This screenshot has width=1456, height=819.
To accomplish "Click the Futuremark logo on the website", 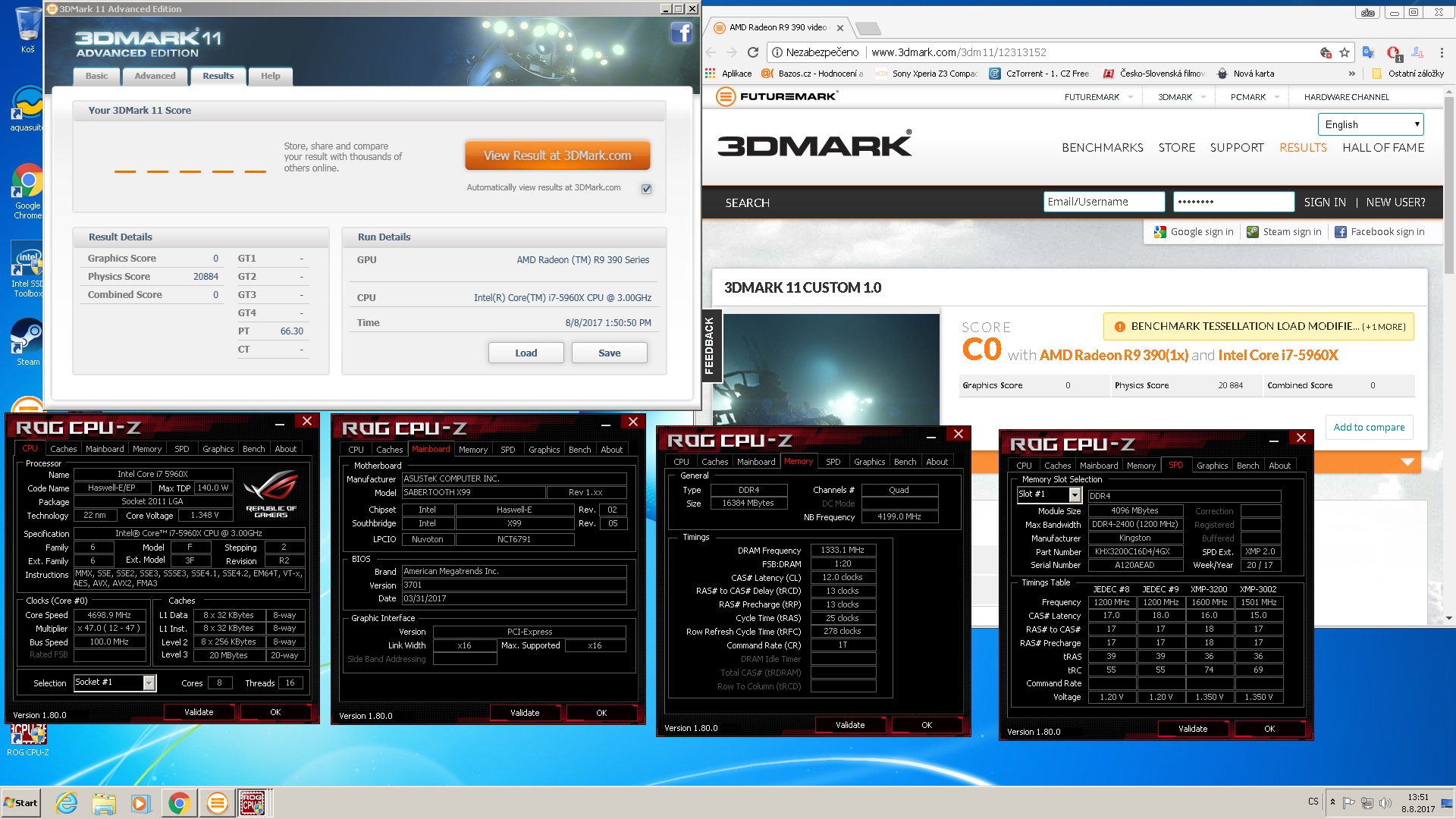I will [777, 96].
